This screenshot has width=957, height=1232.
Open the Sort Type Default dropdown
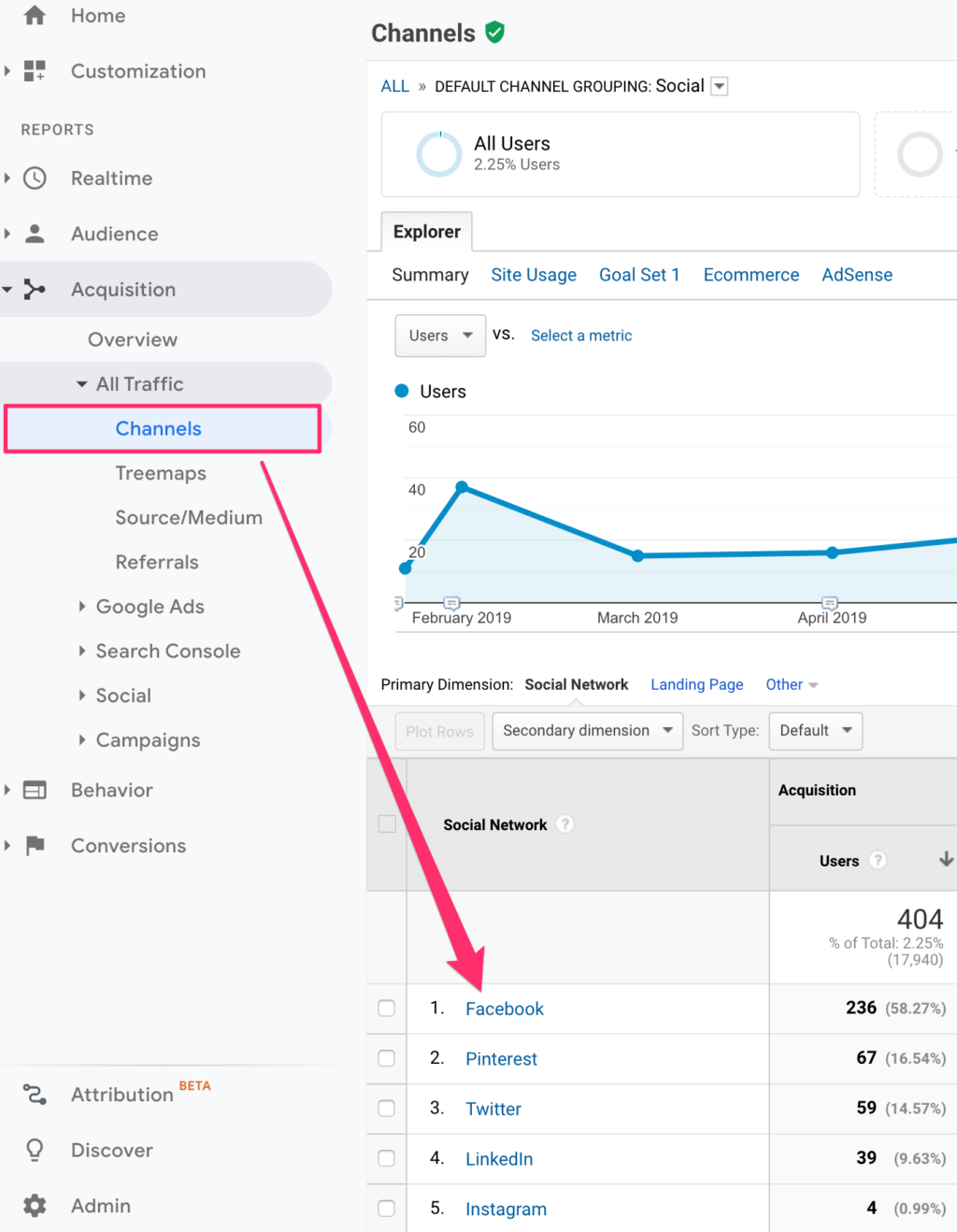pos(815,731)
